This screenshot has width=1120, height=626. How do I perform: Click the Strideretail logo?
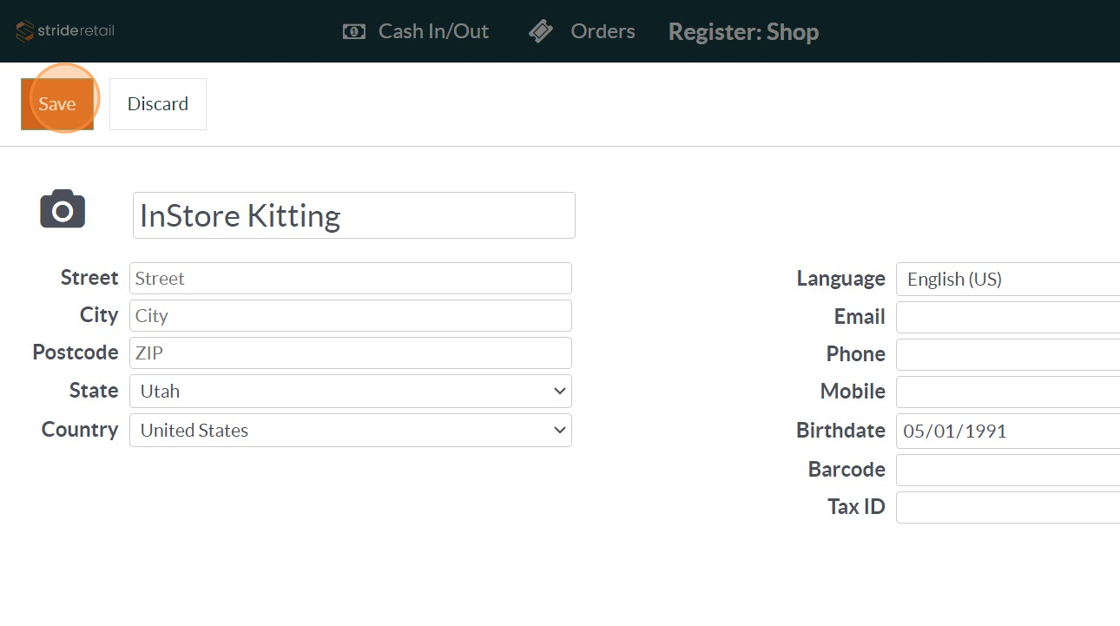pyautogui.click(x=65, y=31)
